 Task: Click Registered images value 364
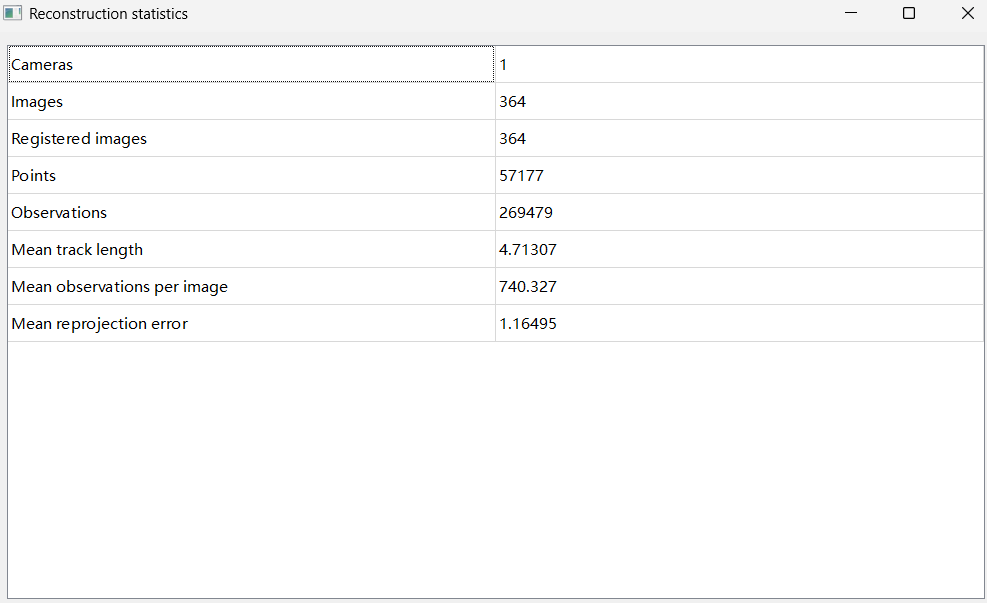(513, 139)
